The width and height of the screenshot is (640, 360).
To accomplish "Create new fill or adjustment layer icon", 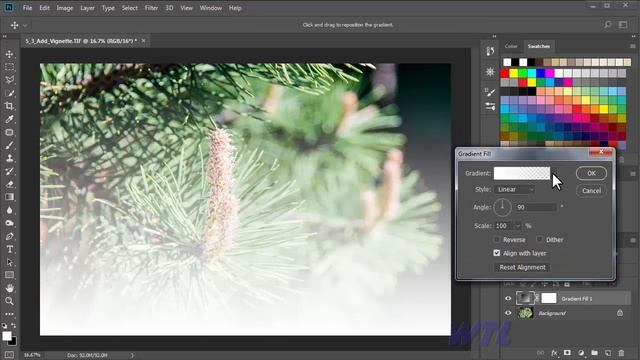I will coord(581,353).
